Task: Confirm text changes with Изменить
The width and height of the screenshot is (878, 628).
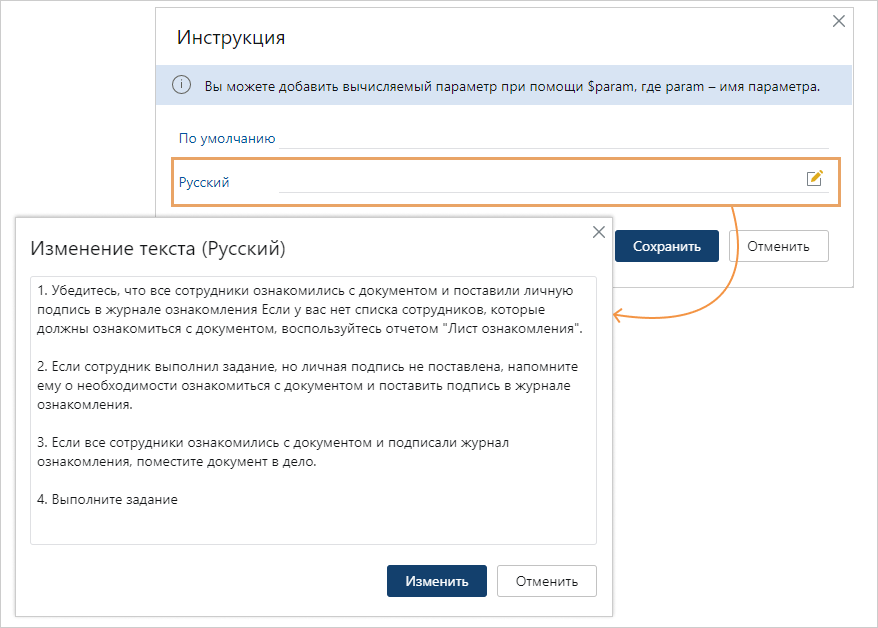Action: tap(436, 580)
